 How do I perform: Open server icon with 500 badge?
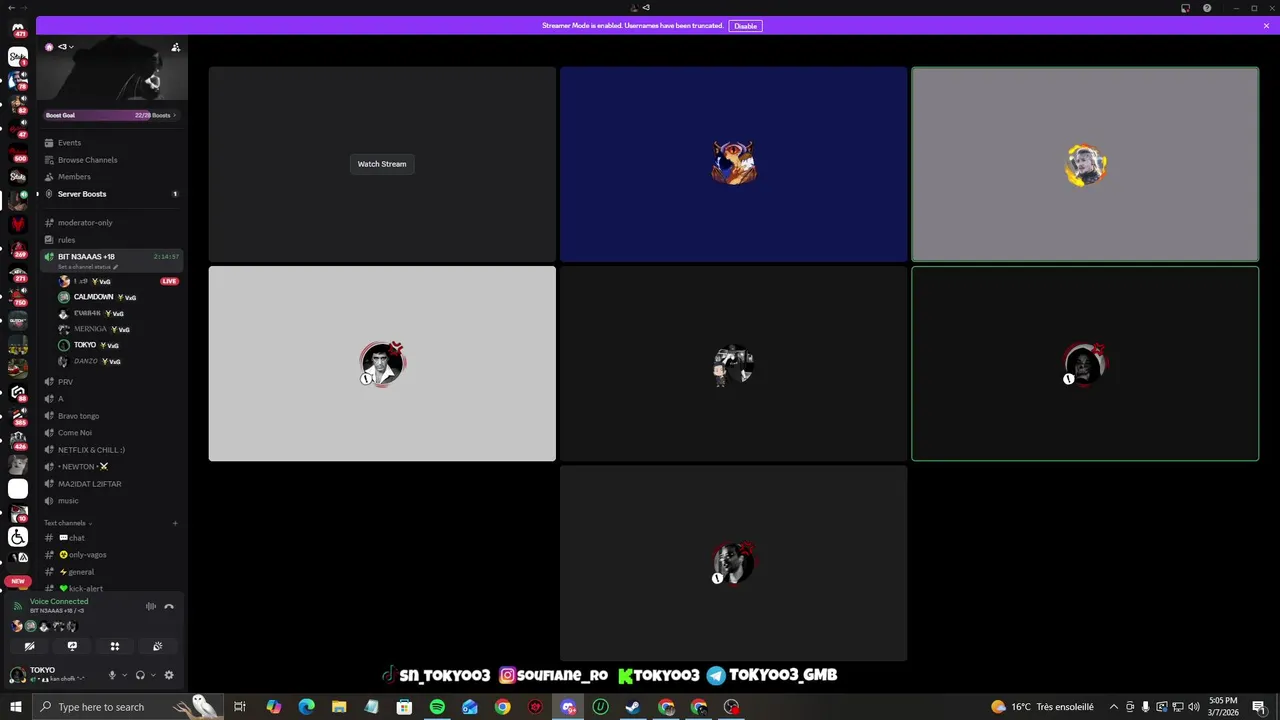(x=18, y=153)
